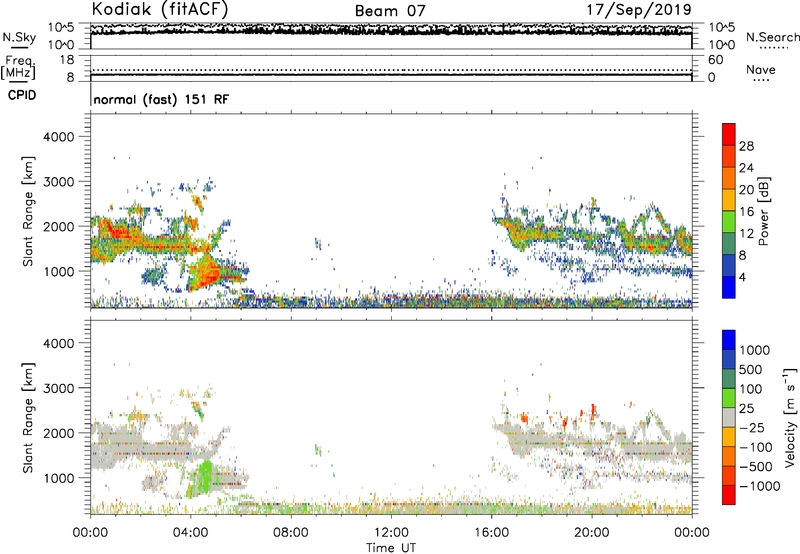800x554 pixels.
Task: Click the 28 label on Power colorbar
Action: (746, 146)
